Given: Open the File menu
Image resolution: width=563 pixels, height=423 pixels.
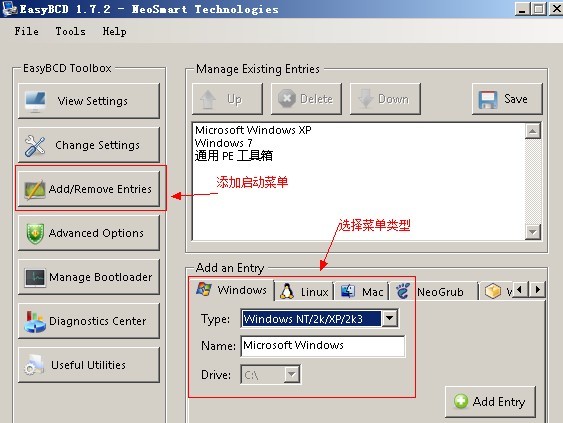Looking at the screenshot, I should point(27,31).
